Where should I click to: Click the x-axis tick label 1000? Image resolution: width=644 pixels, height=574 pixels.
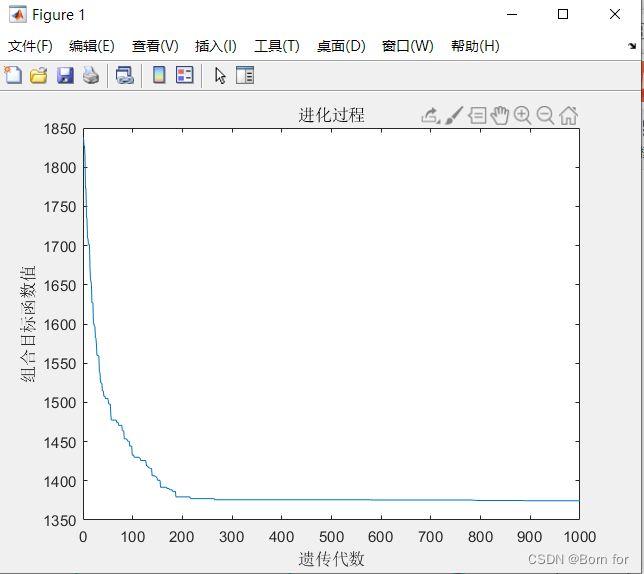coord(580,537)
